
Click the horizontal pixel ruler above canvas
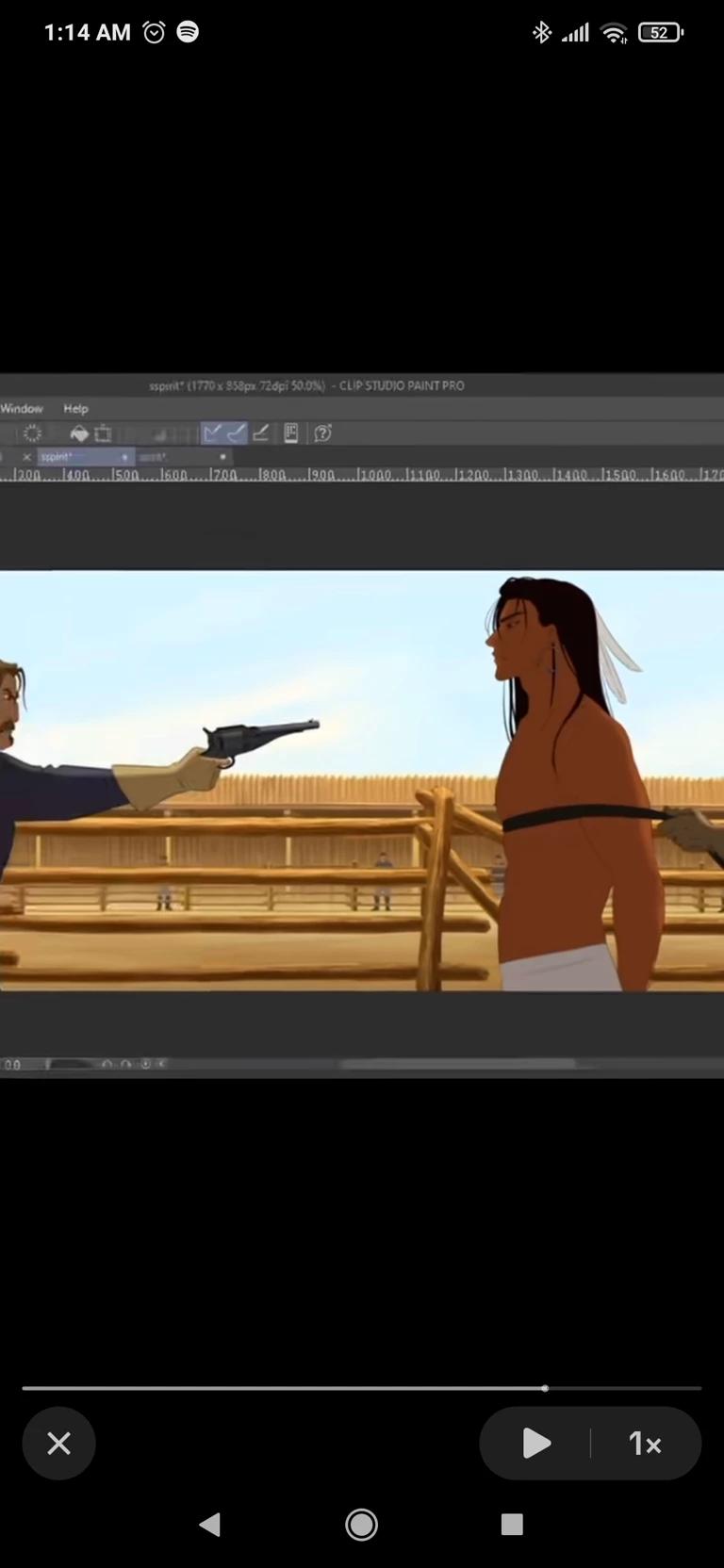[x=362, y=474]
